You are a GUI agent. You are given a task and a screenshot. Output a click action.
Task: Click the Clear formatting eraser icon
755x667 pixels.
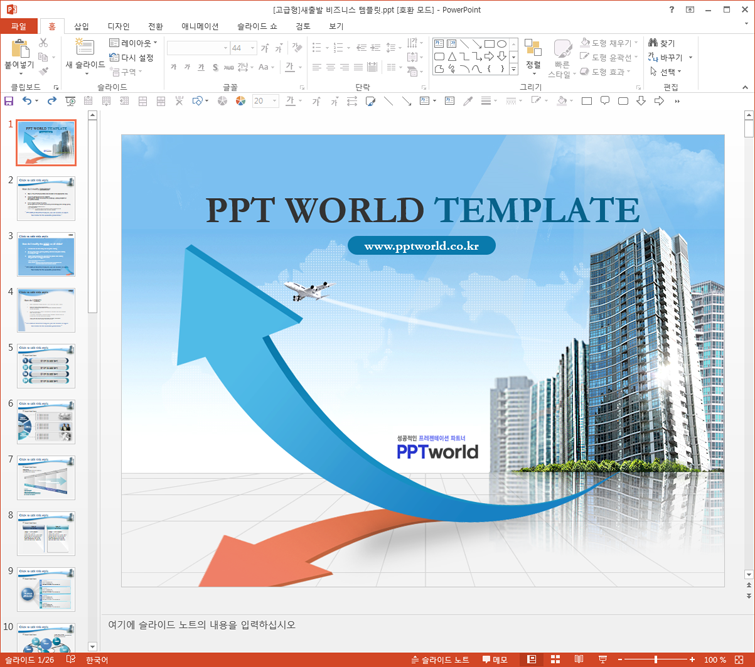pos(297,48)
